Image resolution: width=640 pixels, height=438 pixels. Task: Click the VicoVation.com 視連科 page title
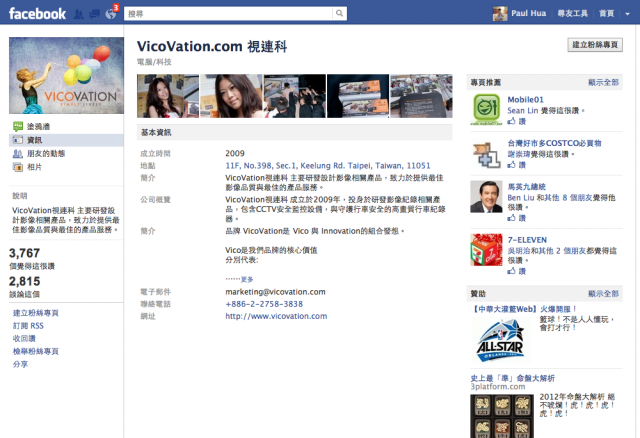[212, 47]
